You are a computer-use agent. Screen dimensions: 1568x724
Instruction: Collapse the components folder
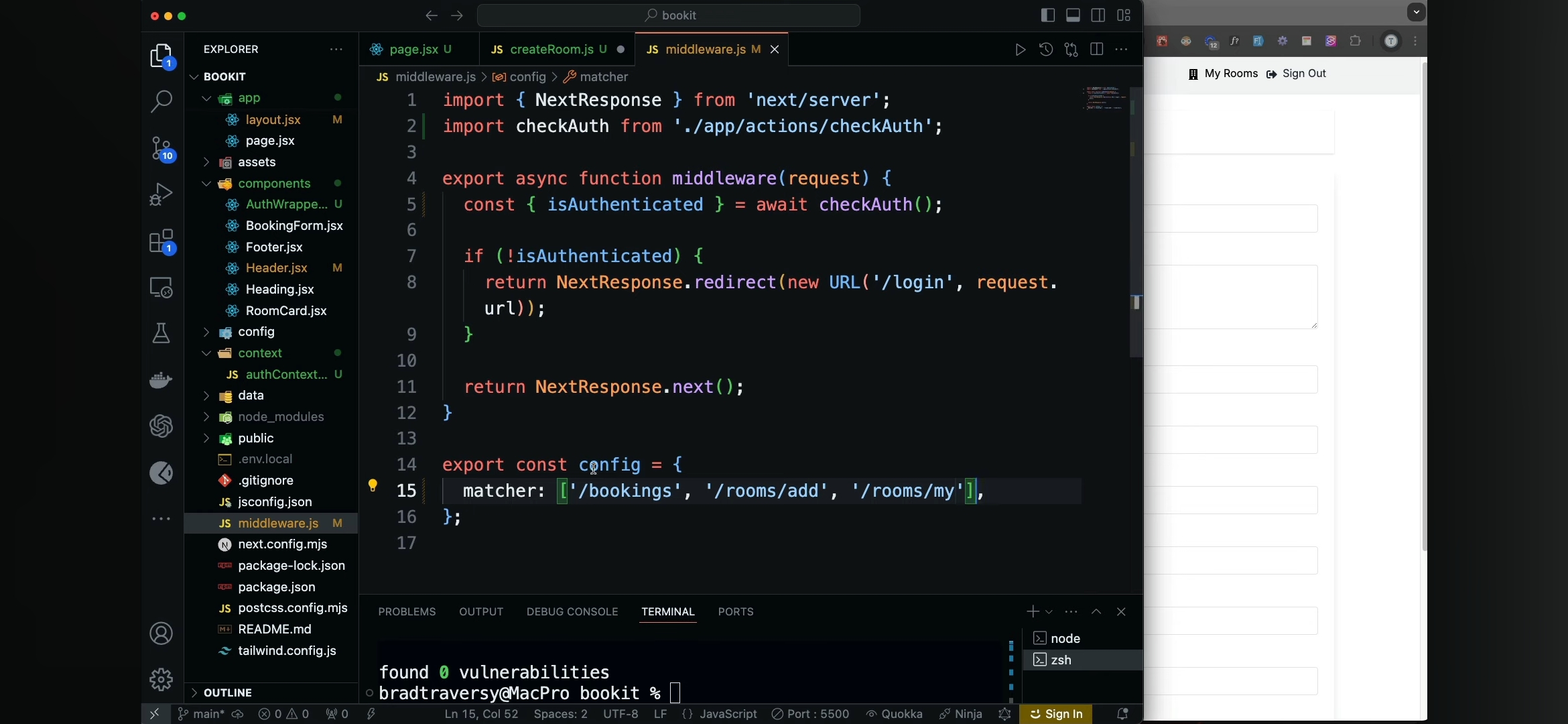pyautogui.click(x=273, y=184)
